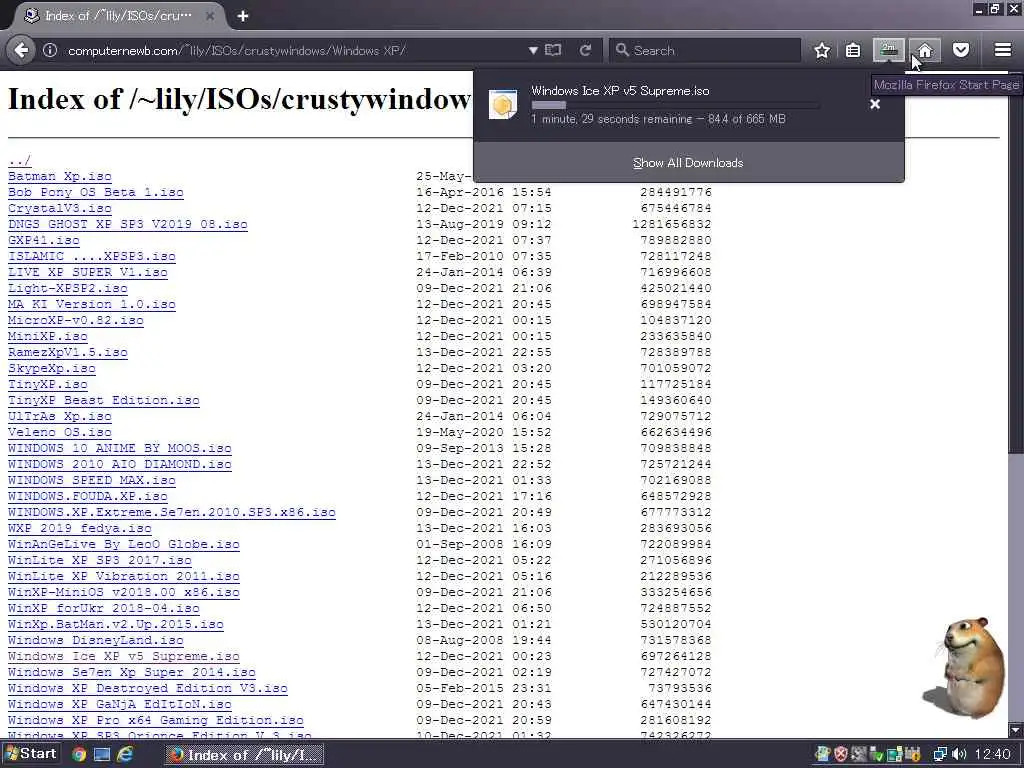This screenshot has height=768, width=1024.
Task: Open Windows Se7en Xp Super 2014.iso
Action: [131, 672]
